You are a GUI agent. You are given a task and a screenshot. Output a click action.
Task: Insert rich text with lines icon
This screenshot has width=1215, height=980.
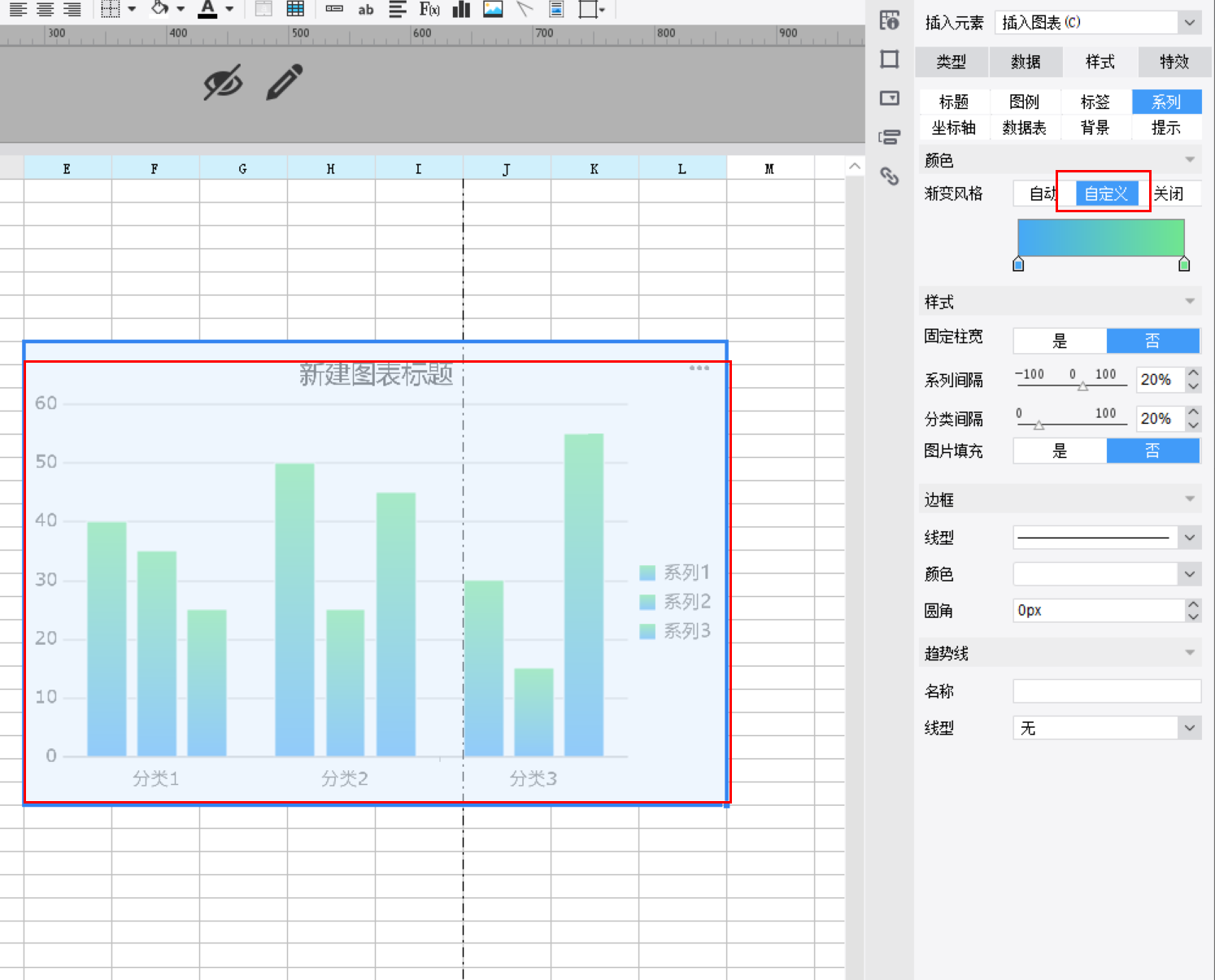tap(397, 9)
